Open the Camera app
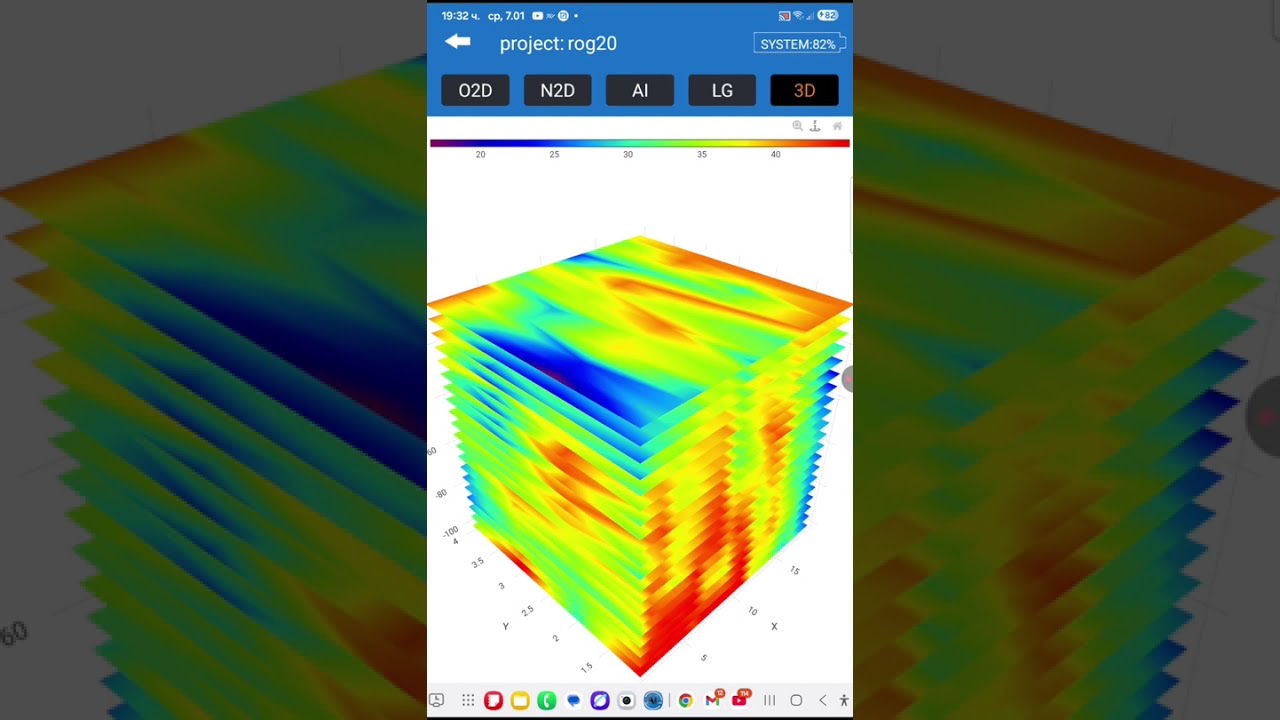The width and height of the screenshot is (1280, 720). [x=627, y=701]
